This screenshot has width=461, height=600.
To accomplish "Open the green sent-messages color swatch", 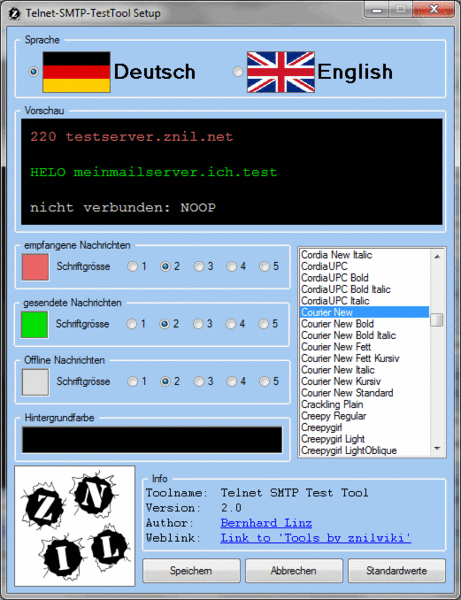I will click(34, 324).
